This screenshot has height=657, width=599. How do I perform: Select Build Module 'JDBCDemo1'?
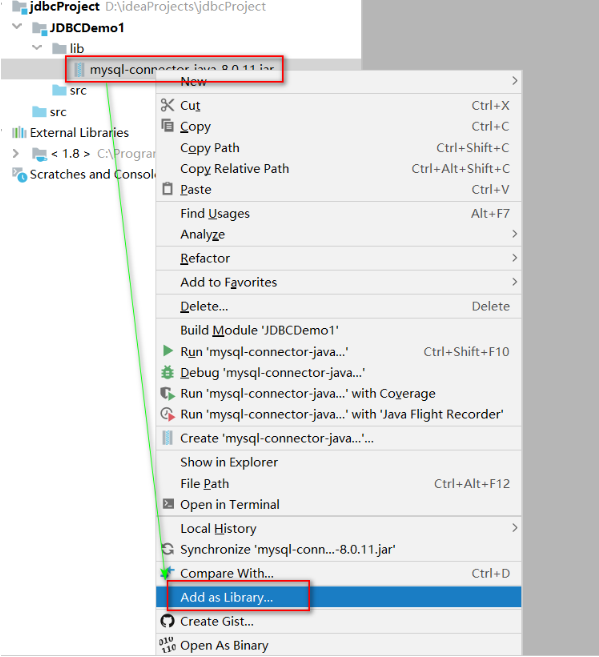tap(338, 330)
